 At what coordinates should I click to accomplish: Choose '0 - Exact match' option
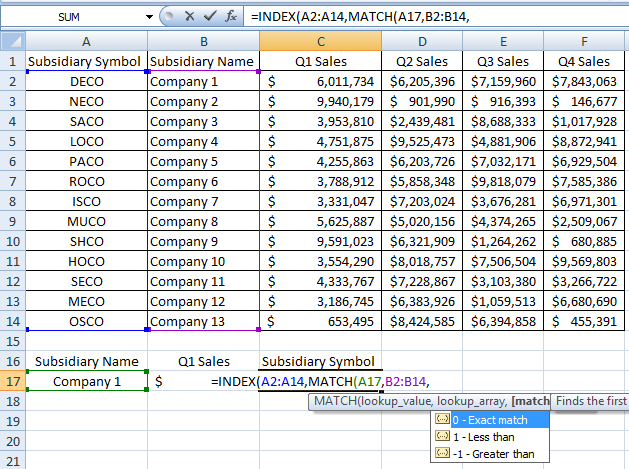490,420
